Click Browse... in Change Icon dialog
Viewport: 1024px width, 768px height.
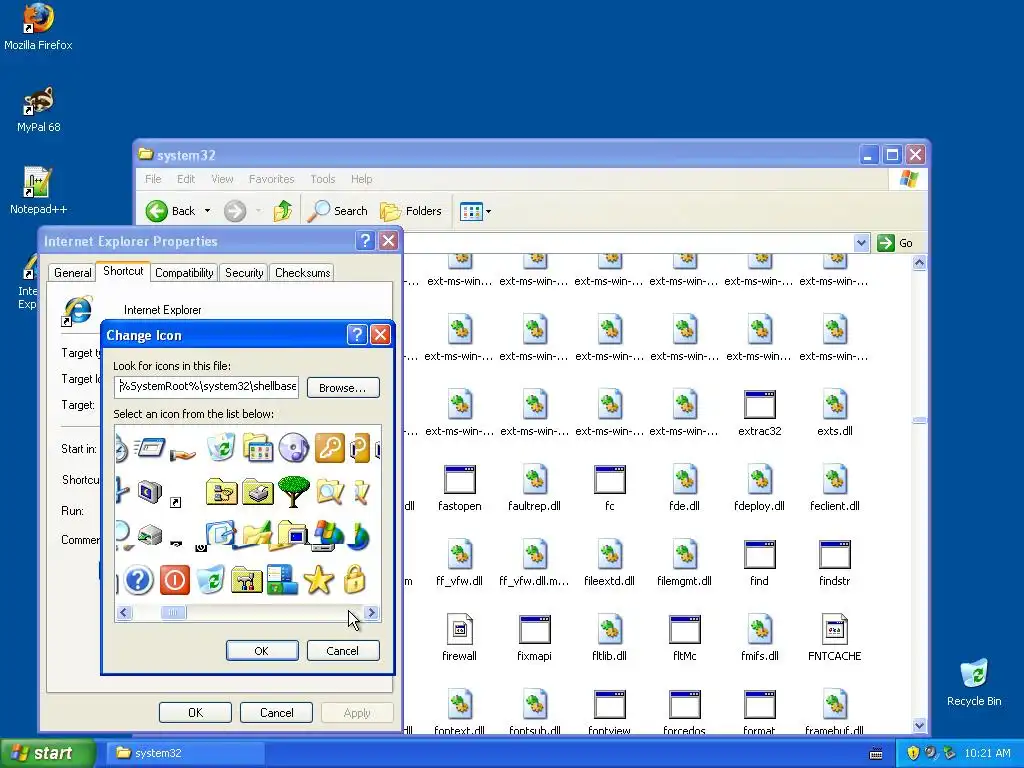point(343,387)
